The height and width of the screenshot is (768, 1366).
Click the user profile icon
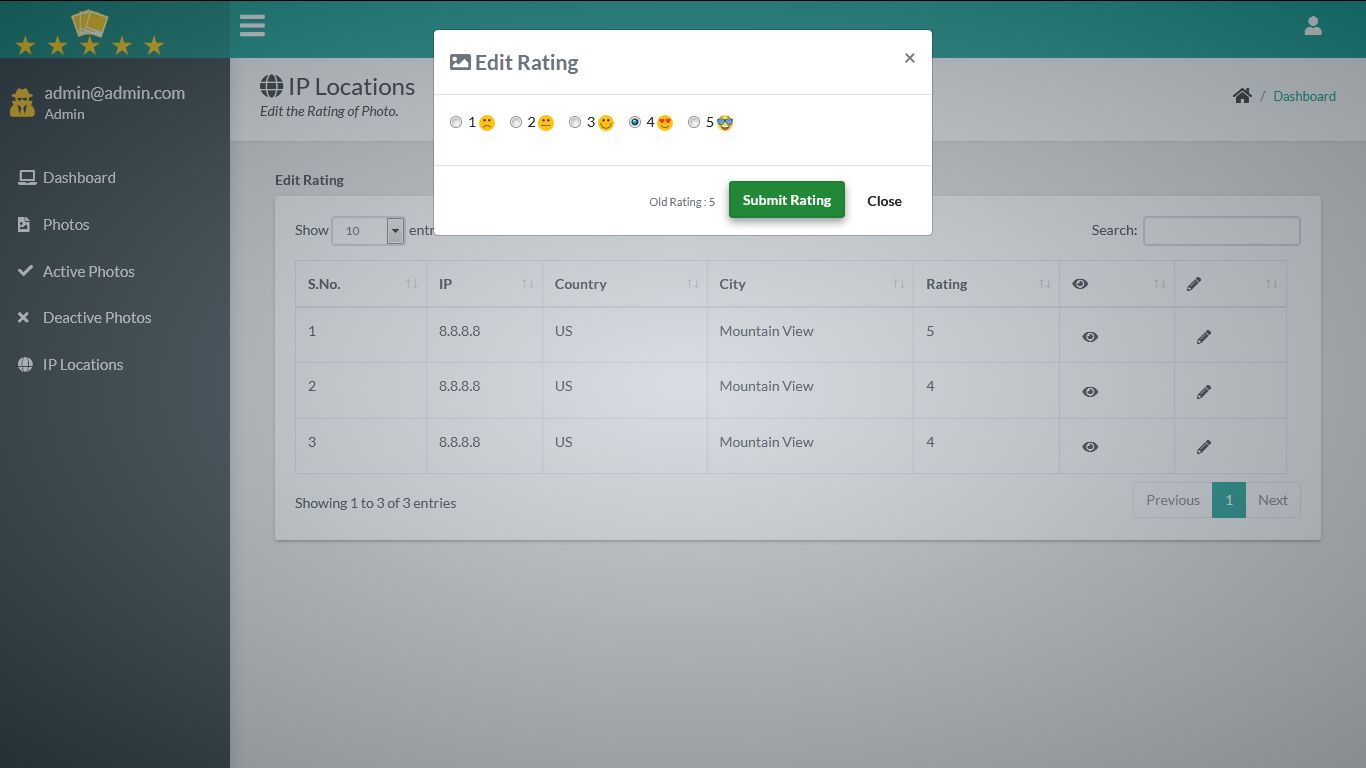click(1312, 25)
